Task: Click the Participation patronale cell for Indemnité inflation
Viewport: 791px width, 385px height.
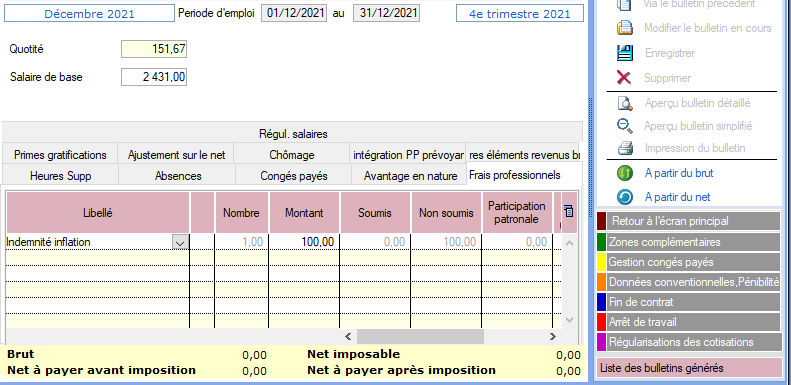Action: coord(518,242)
